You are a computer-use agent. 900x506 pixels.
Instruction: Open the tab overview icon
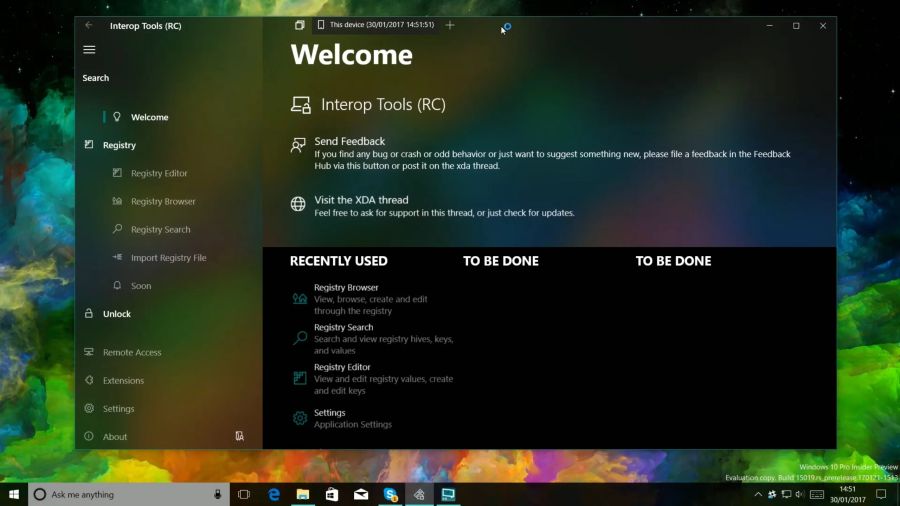coord(300,25)
